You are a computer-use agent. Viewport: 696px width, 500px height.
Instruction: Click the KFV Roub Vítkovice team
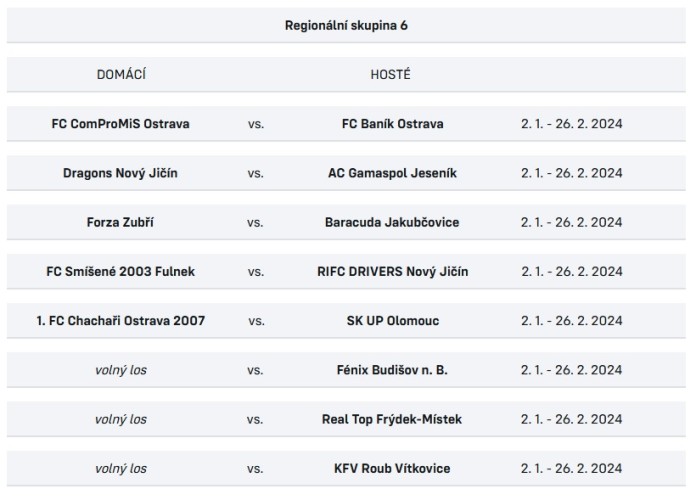coord(392,468)
